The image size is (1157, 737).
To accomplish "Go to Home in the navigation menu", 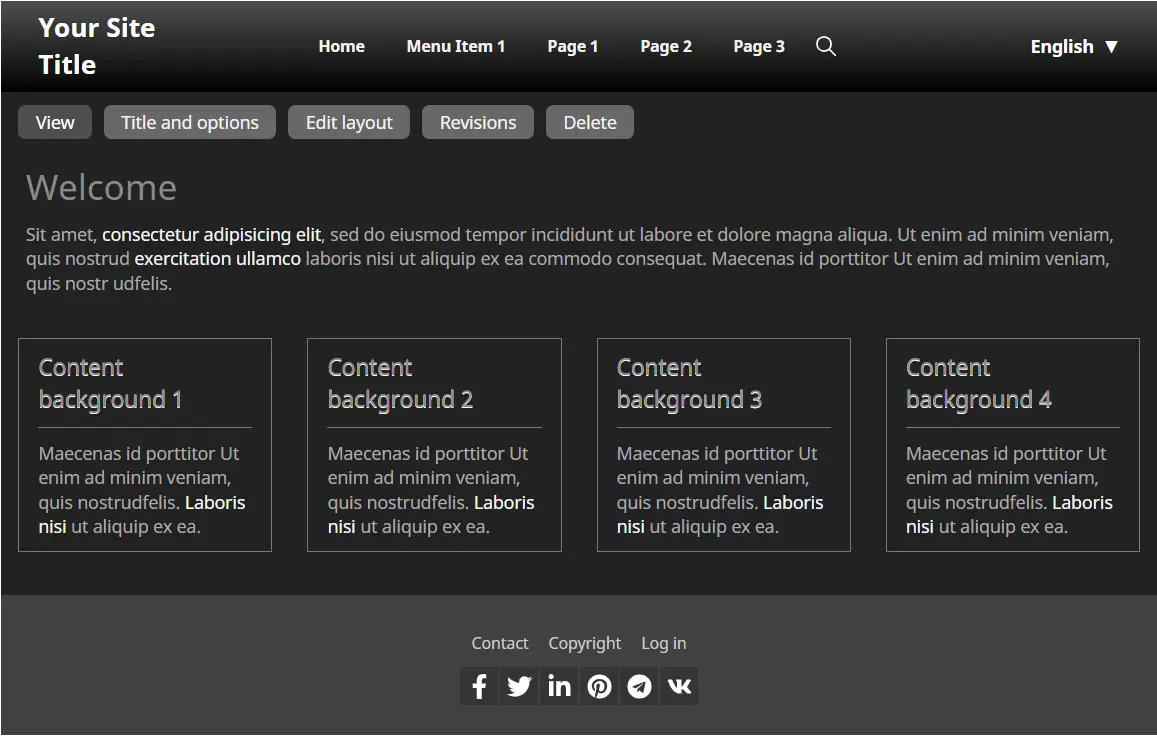I will (x=341, y=46).
